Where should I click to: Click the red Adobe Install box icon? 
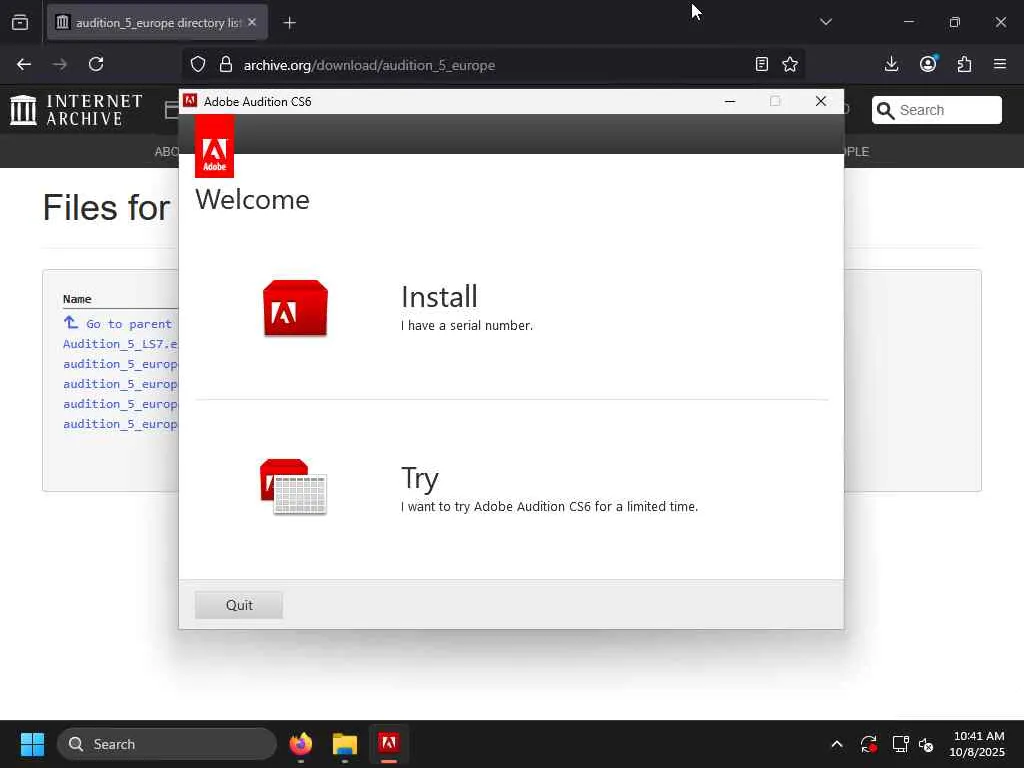tap(295, 308)
